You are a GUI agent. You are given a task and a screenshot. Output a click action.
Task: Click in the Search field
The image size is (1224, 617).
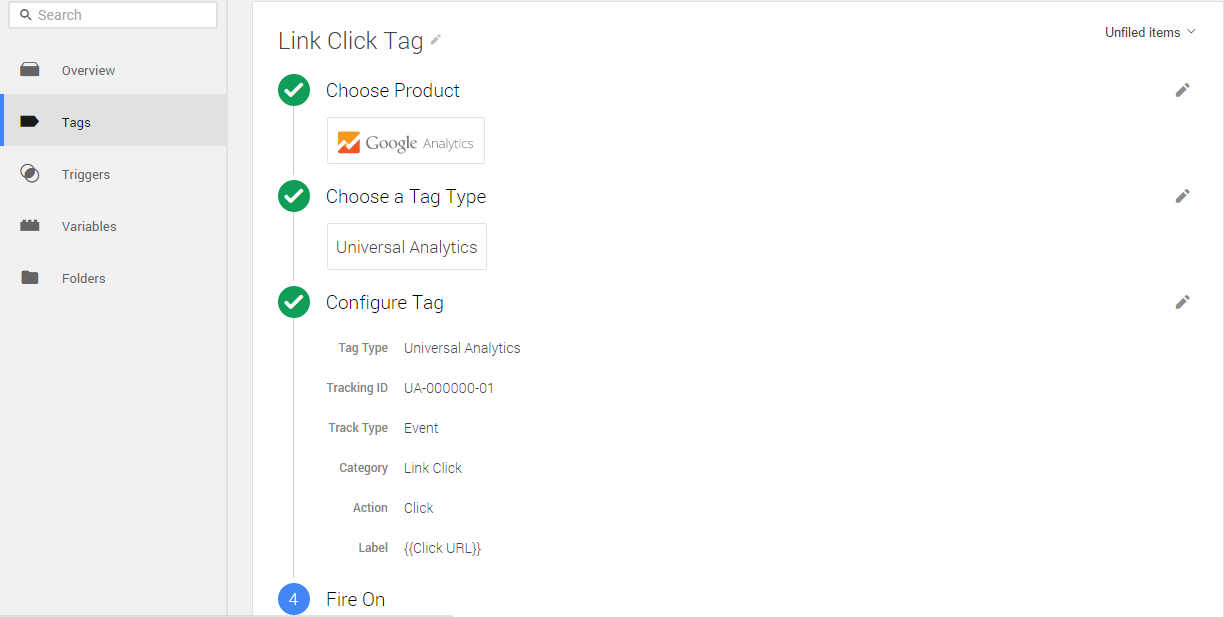click(x=120, y=15)
